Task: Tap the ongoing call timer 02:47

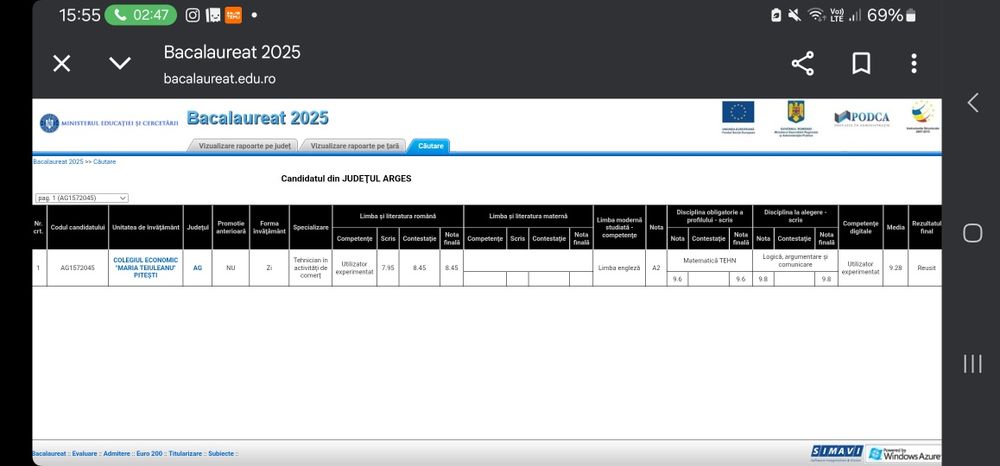Action: [140, 15]
